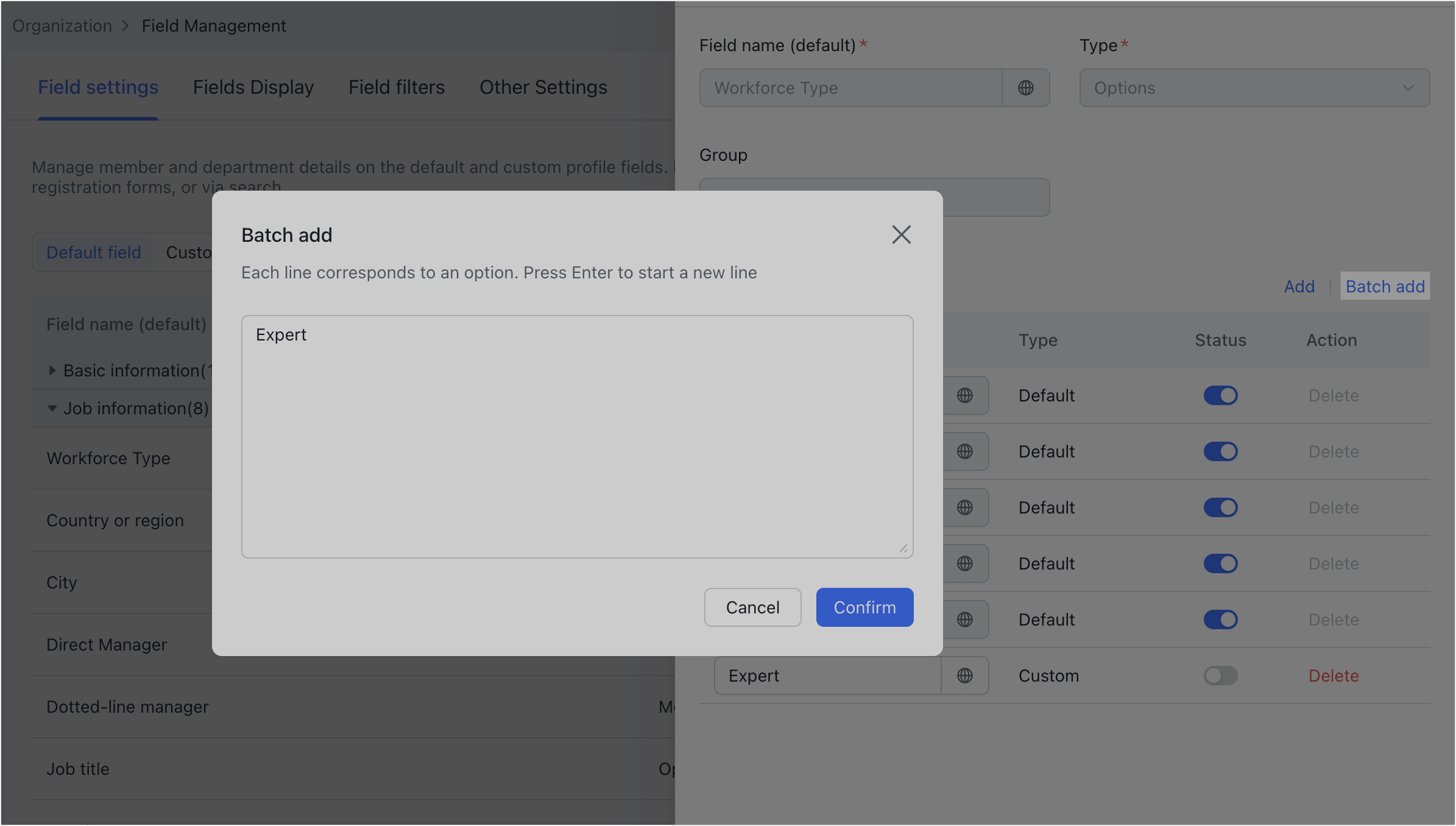Click the Add option link

click(x=1299, y=286)
